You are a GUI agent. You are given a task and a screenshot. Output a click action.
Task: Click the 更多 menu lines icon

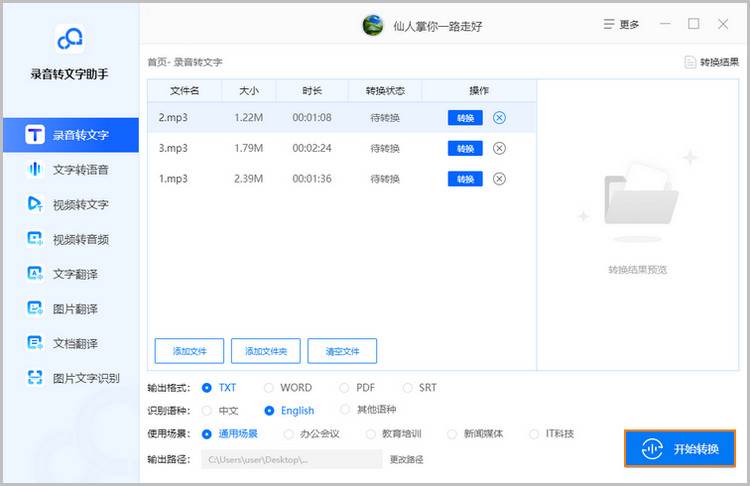pyautogui.click(x=608, y=24)
